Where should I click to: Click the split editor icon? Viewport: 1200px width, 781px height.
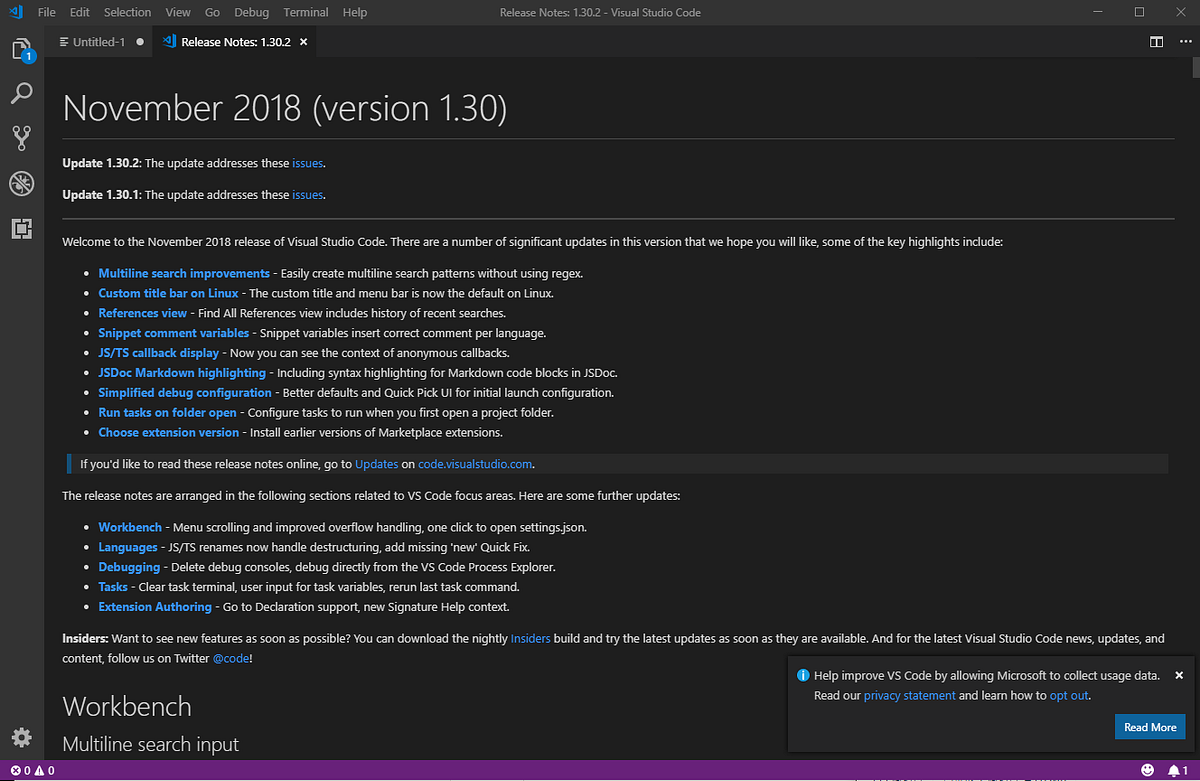tap(1156, 42)
